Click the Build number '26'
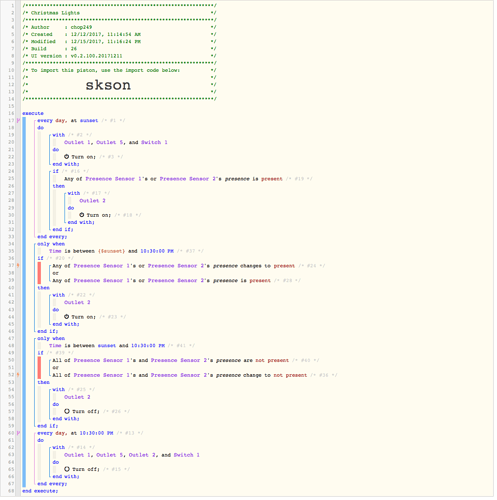497x500 pixels. [74, 49]
